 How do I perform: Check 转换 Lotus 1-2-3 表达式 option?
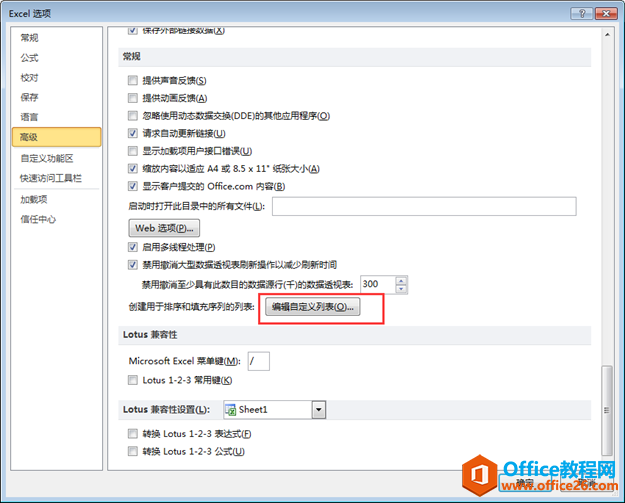point(133,434)
